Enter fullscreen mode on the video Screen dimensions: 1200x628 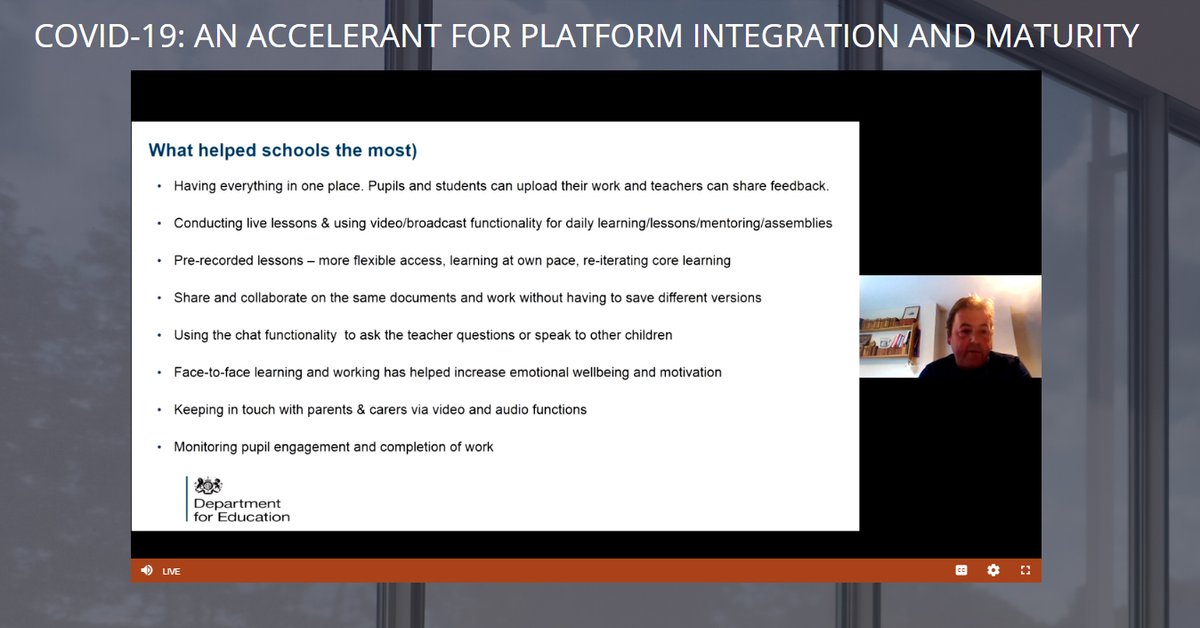click(1025, 570)
